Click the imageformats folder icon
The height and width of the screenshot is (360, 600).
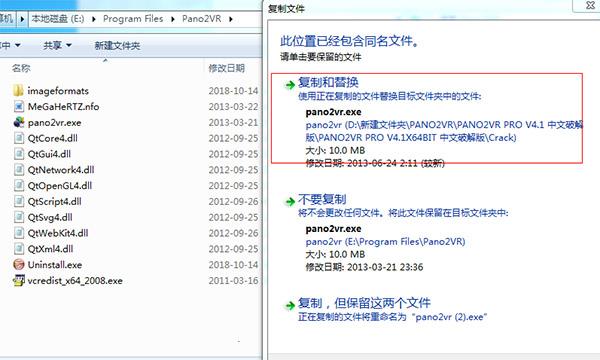pos(18,91)
